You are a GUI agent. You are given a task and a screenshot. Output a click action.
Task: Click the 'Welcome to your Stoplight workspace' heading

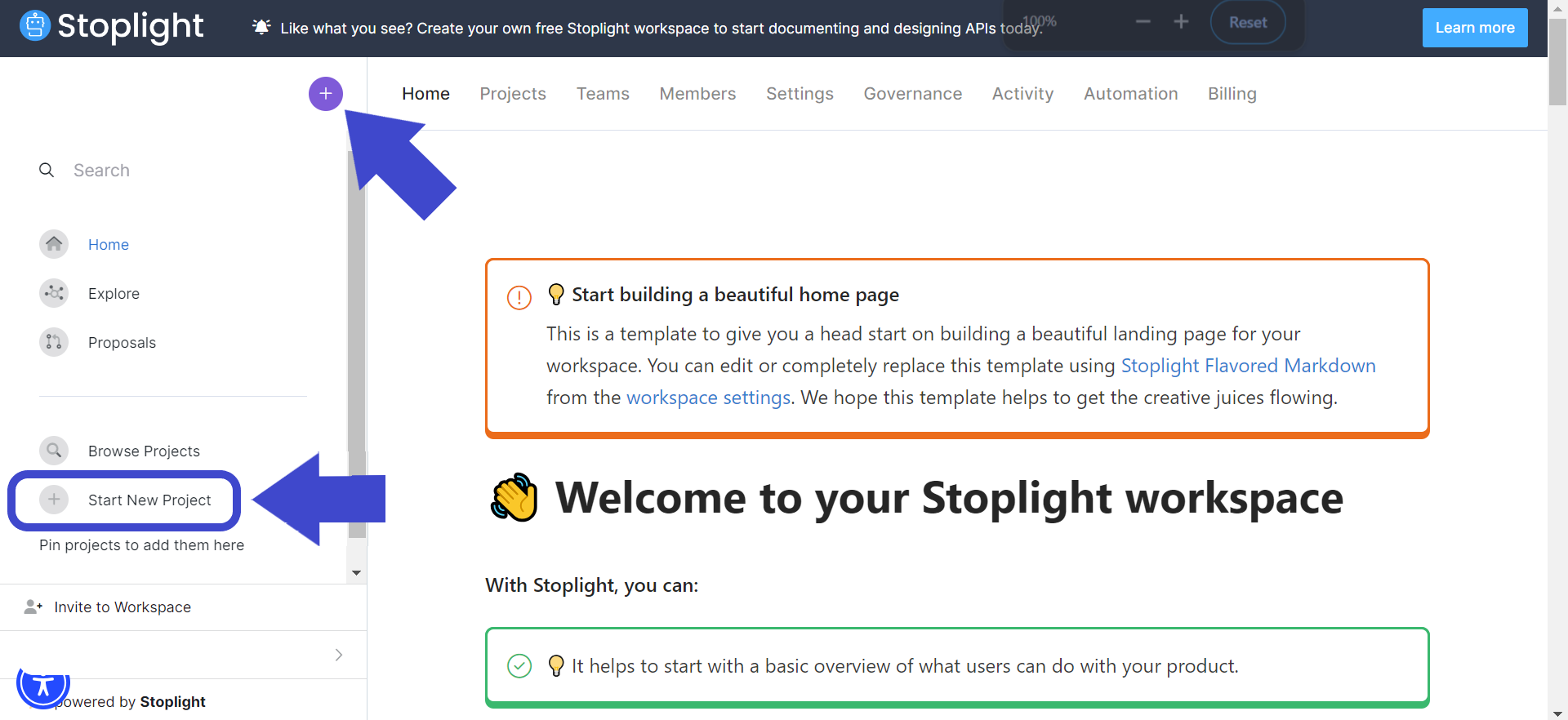pyautogui.click(x=949, y=498)
